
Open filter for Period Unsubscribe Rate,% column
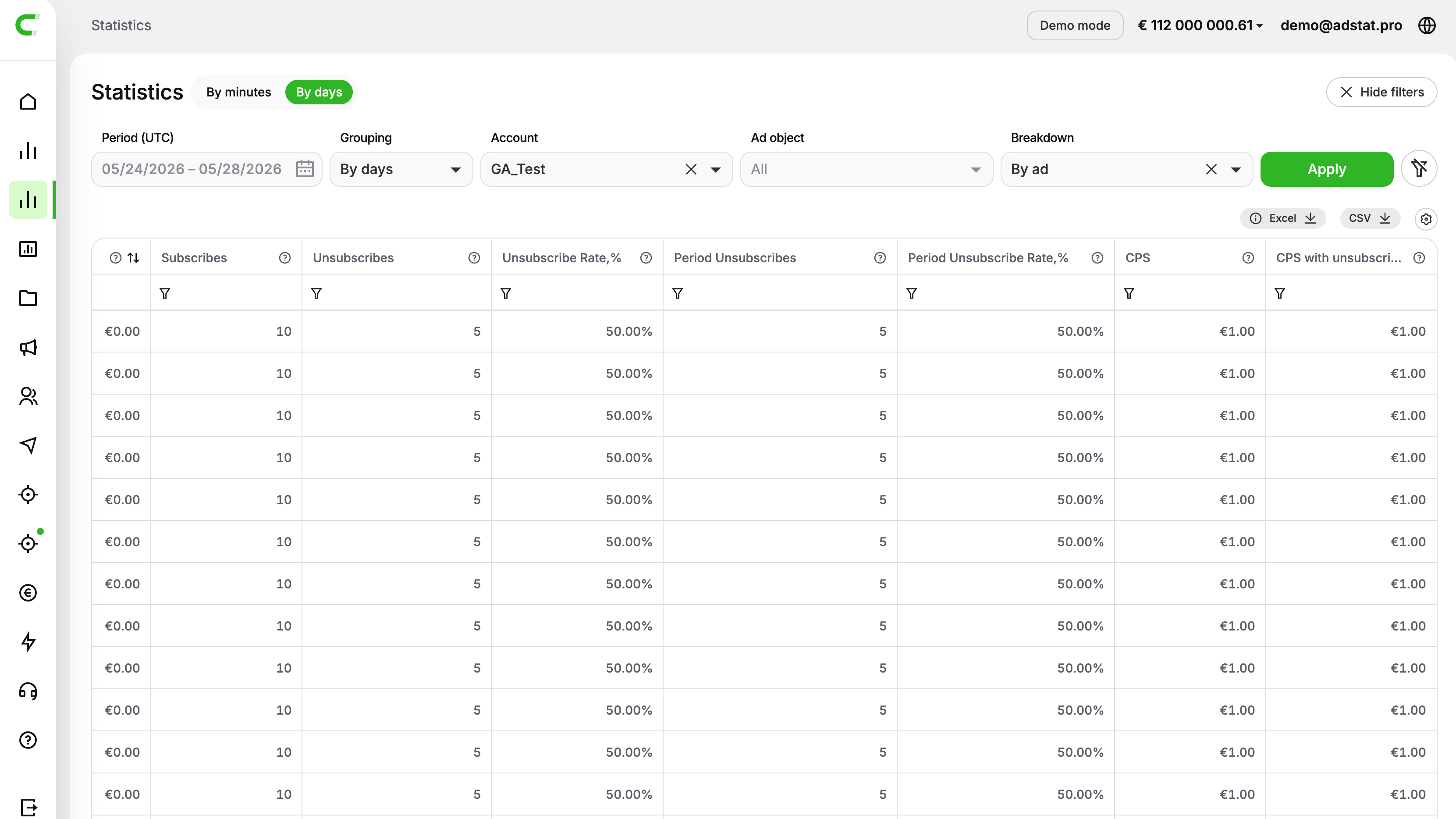[912, 293]
